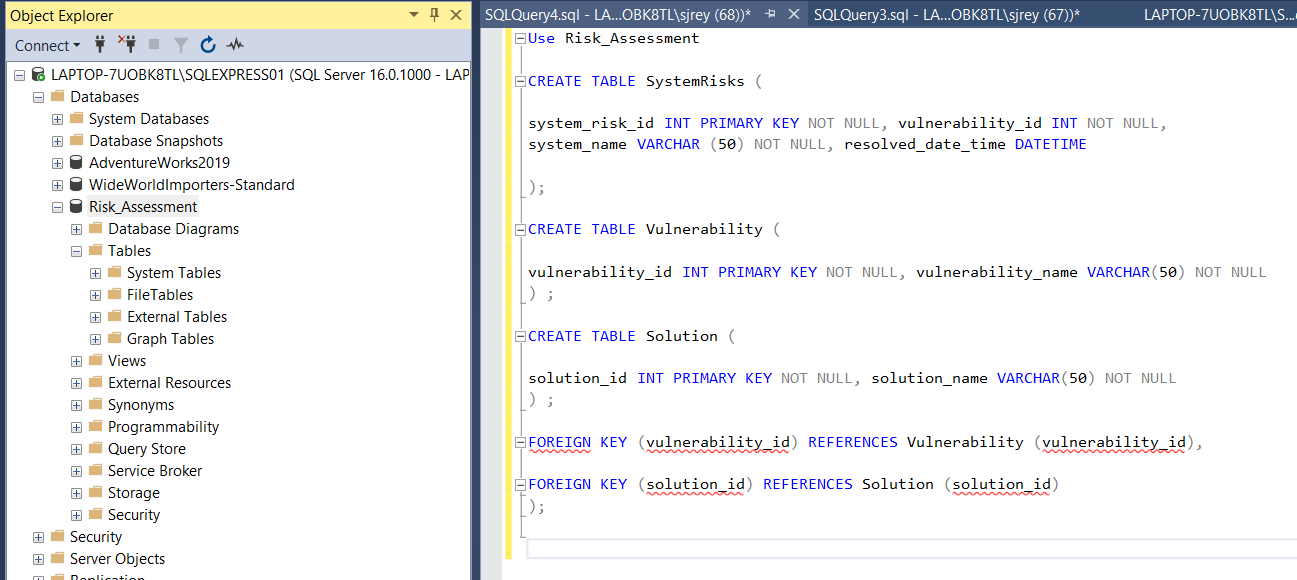
Task: Click the Connect plug icon in Object Explorer
Action: pos(99,45)
